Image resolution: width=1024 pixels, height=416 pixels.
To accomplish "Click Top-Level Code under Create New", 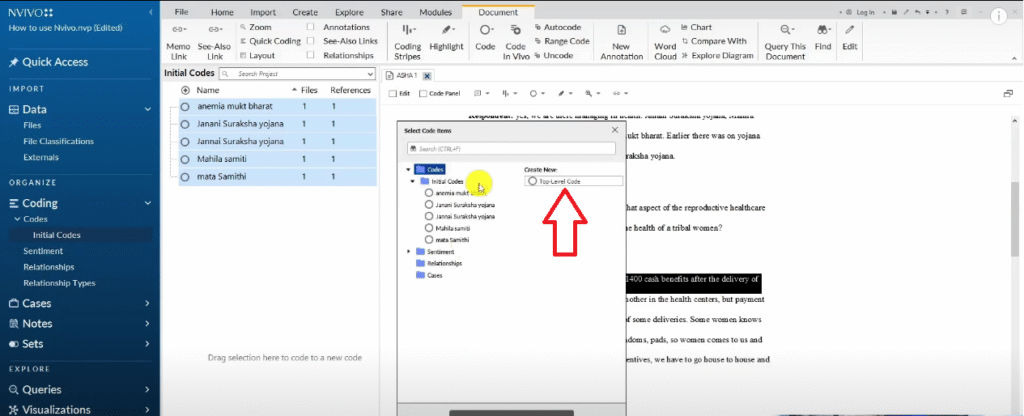I will coord(573,181).
